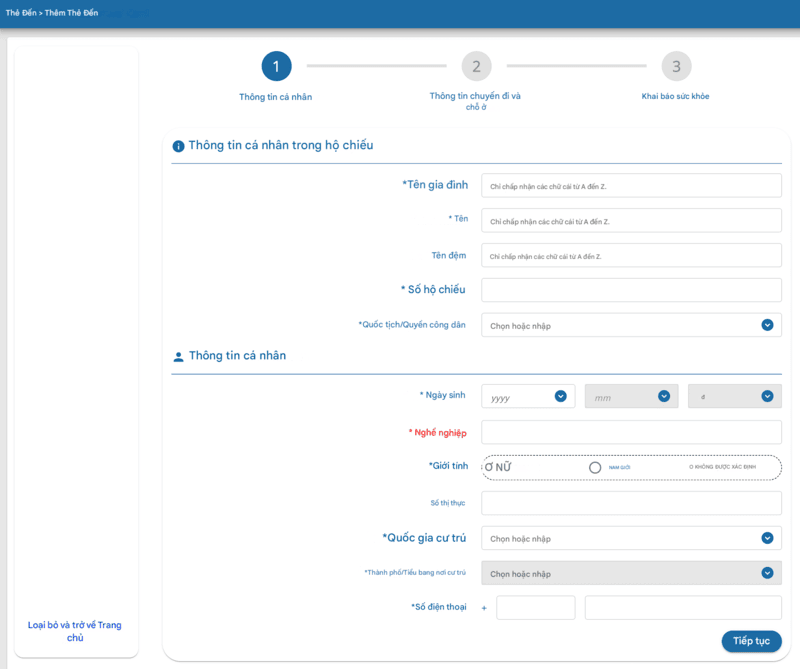Click Loại bỏ và trở về Trang chủ link
800x669 pixels.
pyautogui.click(x=74, y=631)
